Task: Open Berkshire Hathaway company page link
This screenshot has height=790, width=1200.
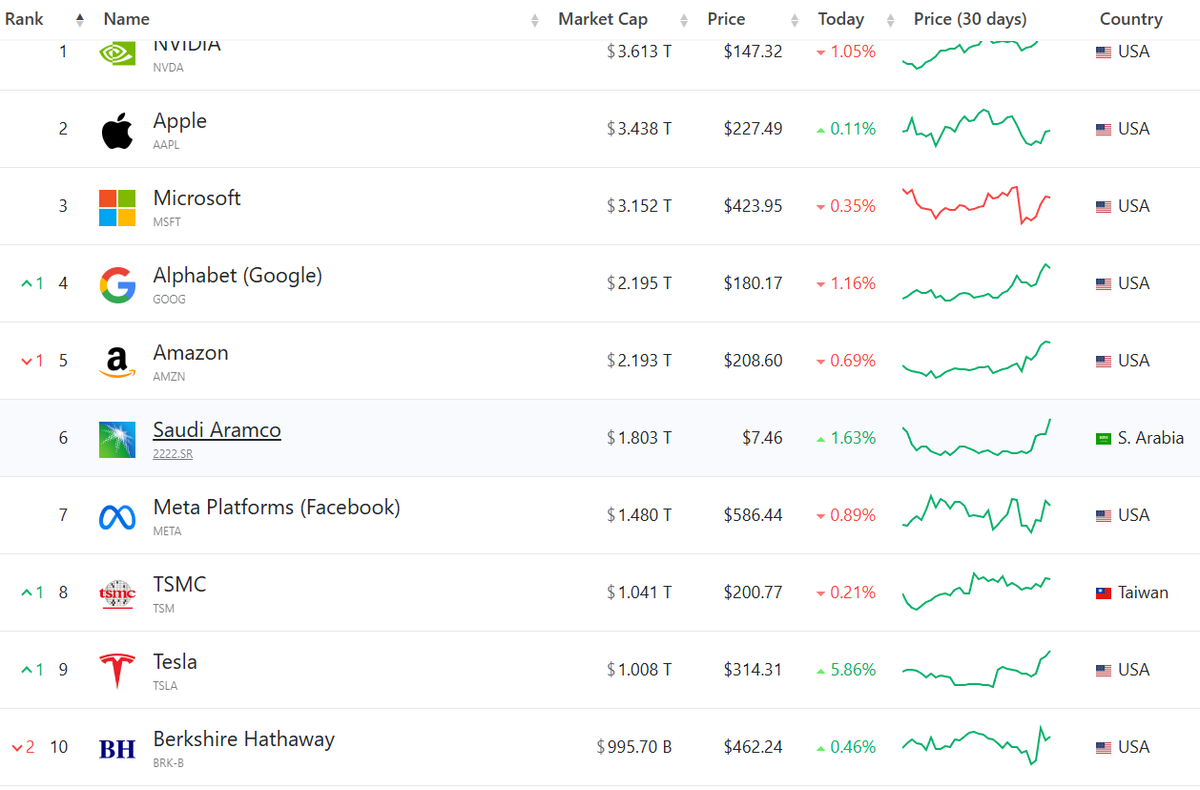Action: pyautogui.click(x=243, y=739)
